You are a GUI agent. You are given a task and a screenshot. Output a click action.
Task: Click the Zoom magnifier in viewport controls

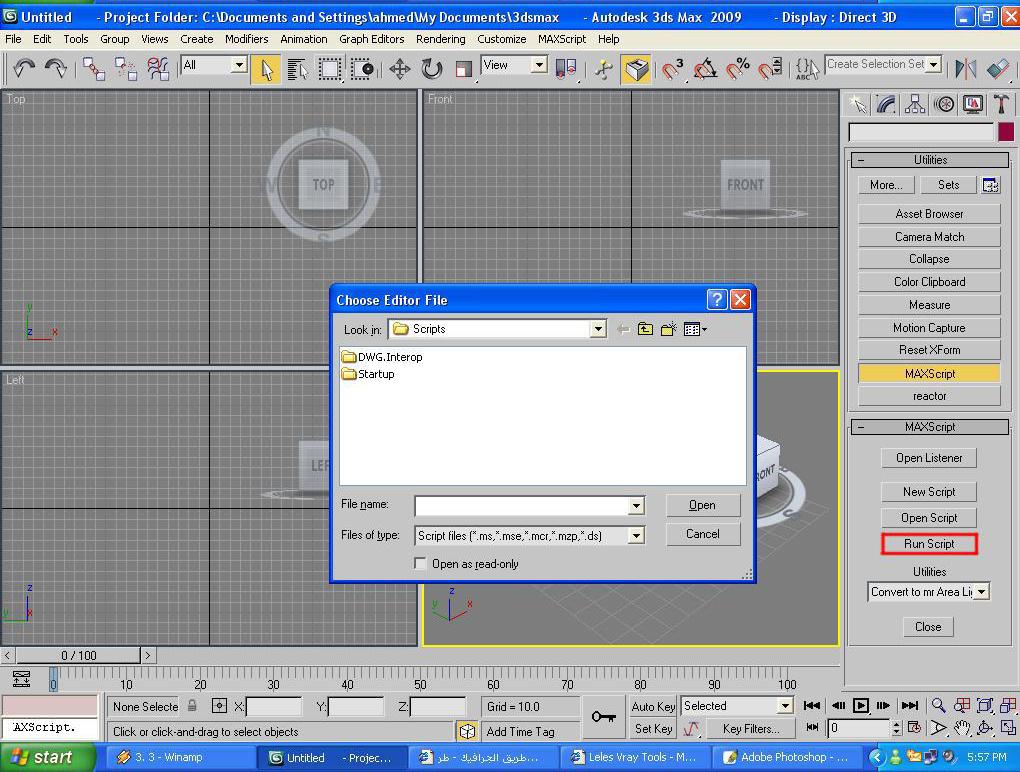click(x=938, y=706)
